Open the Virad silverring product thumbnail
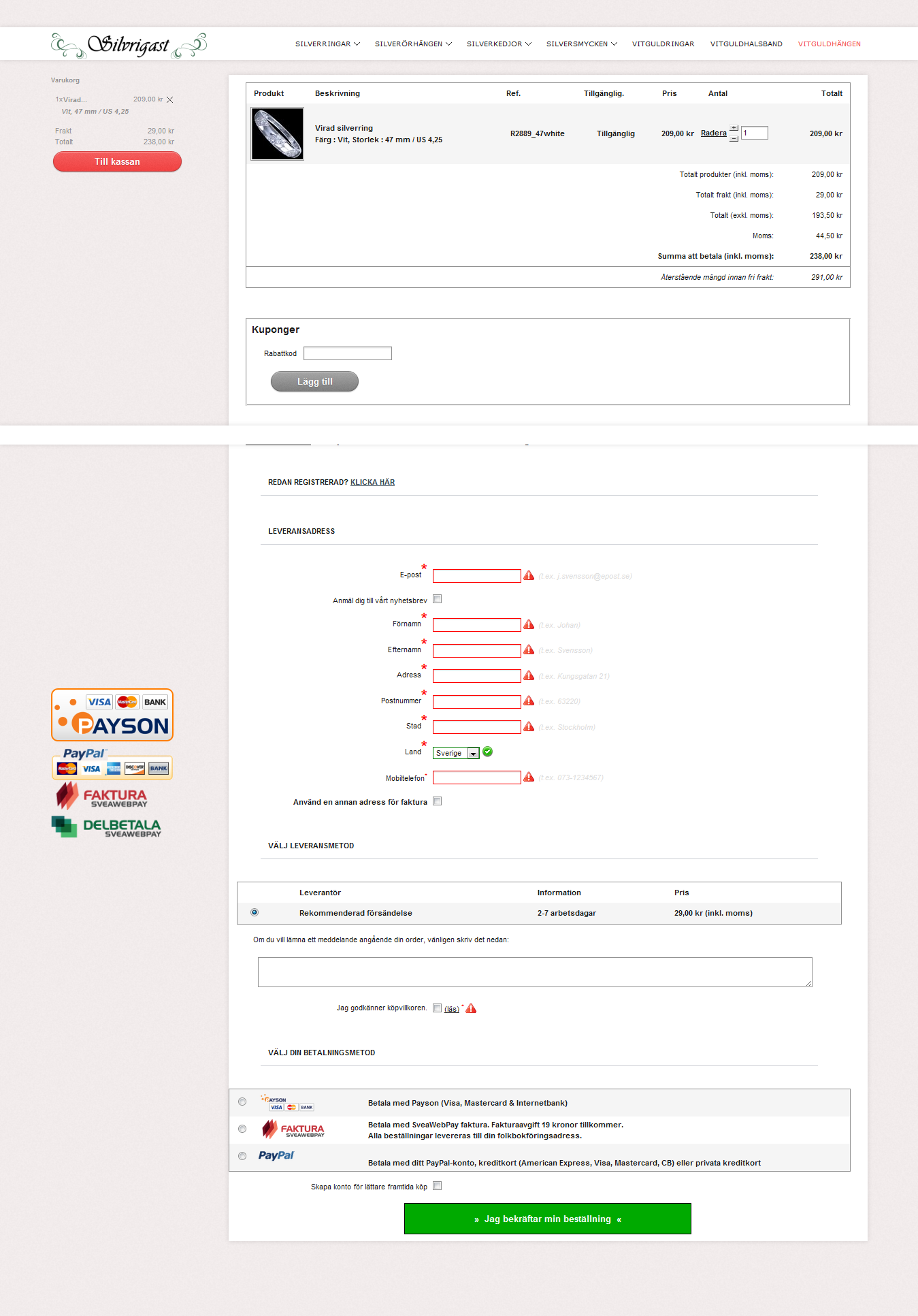 [x=278, y=133]
